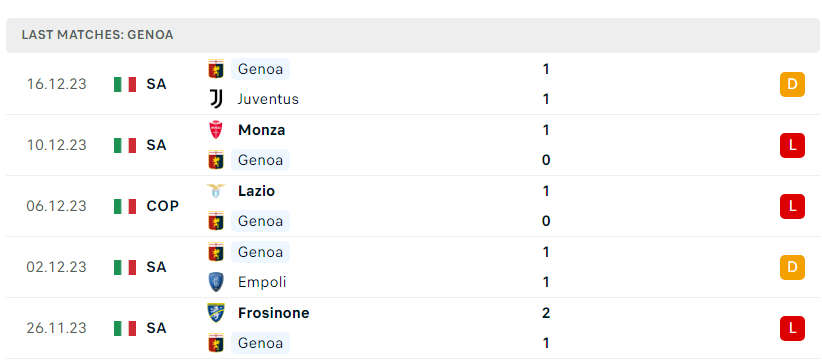Click Genoa crest in 16.12.23 match
This screenshot has width=822, height=361.
[216, 69]
